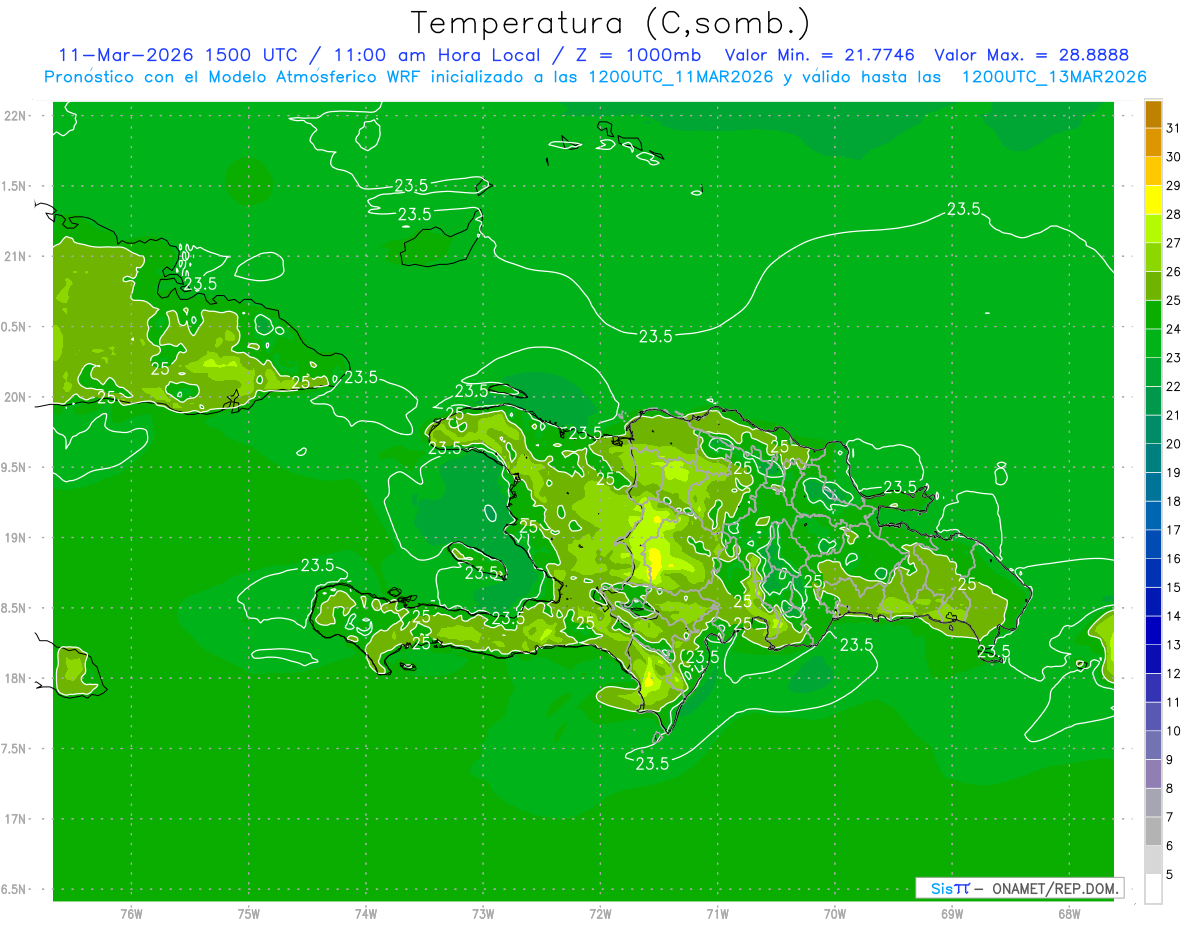Image resolution: width=1200 pixels, height=927 pixels.
Task: Click the orange swatch between 30 and 31
Action: 1153,143
